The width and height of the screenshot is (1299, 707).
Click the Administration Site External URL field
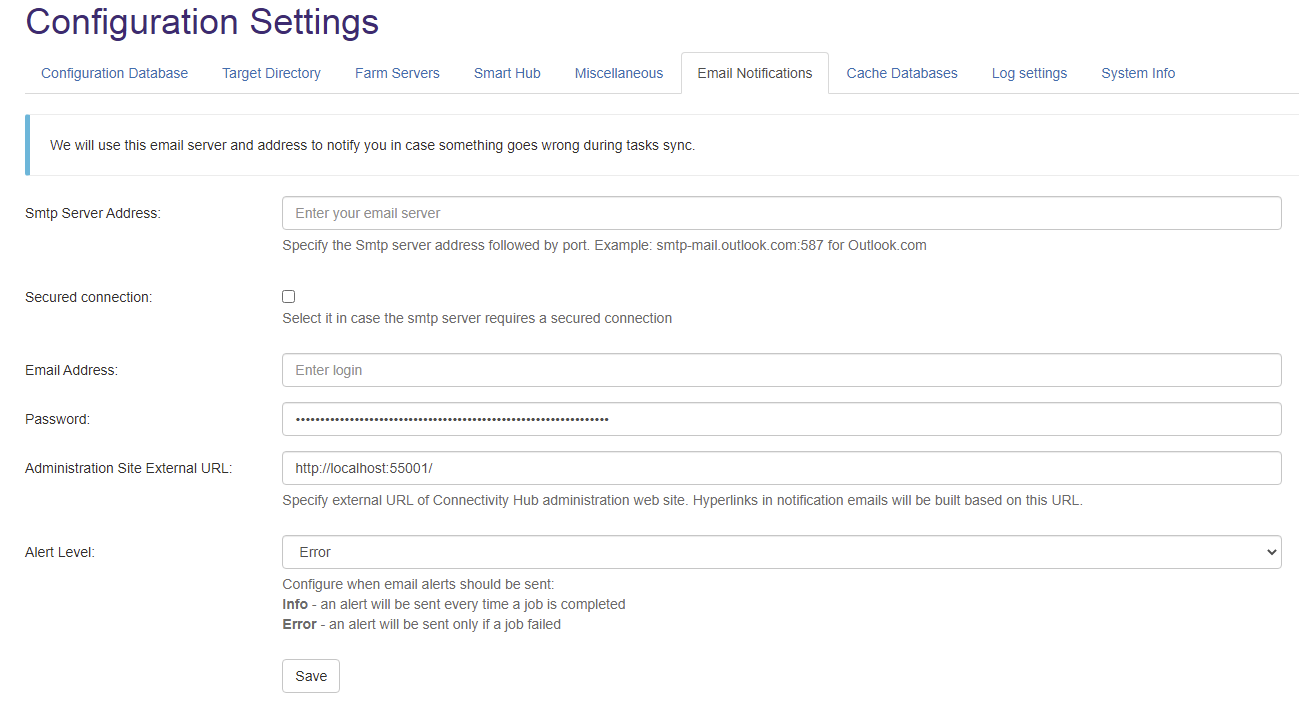(x=781, y=468)
